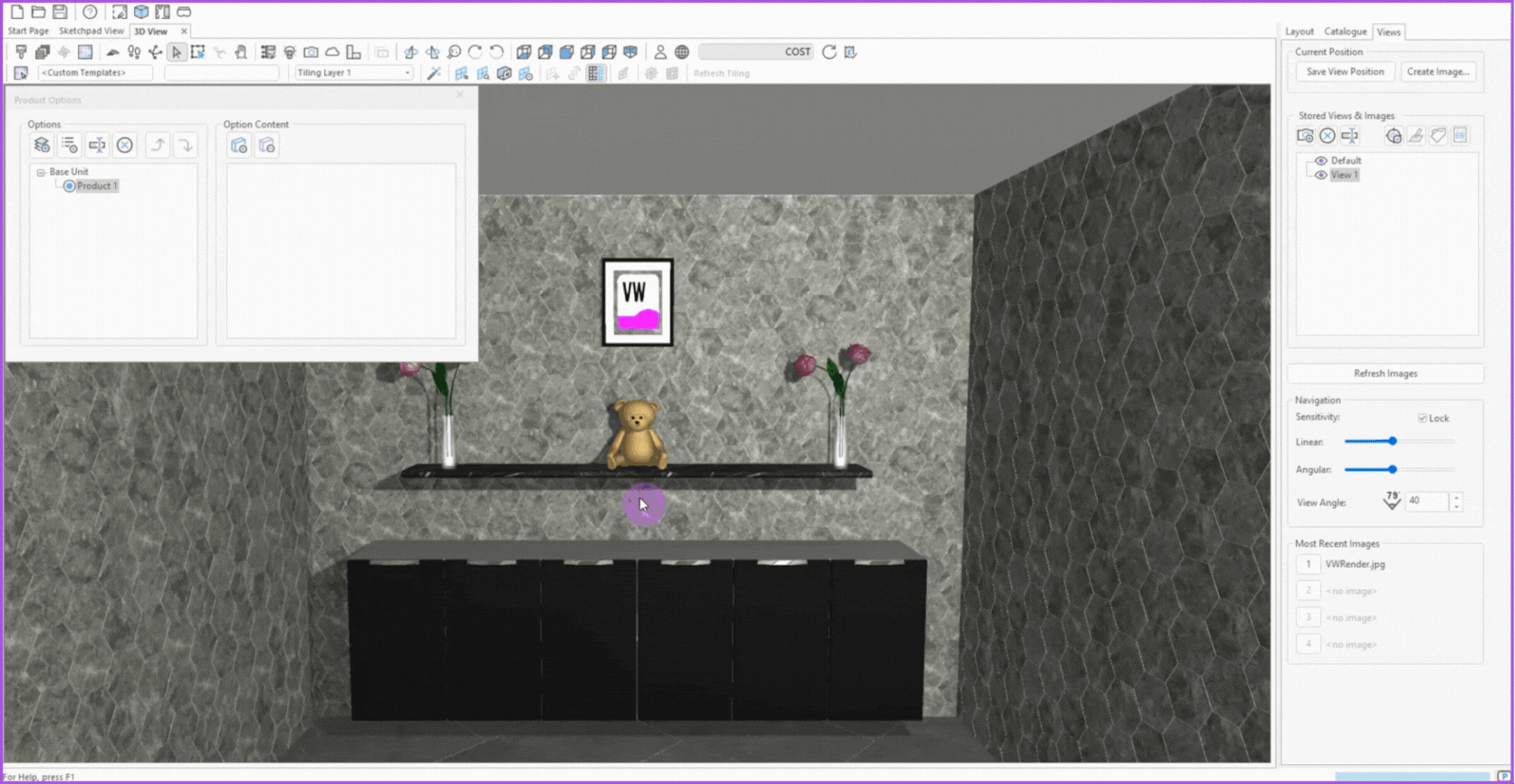Click the refresh arrow next to COST
This screenshot has width=1515, height=784.
pyautogui.click(x=829, y=53)
